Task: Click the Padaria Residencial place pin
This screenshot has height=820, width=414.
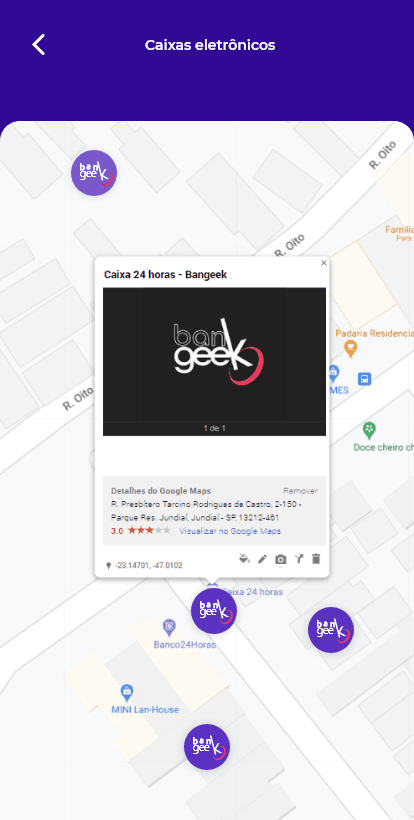Action: 351,348
